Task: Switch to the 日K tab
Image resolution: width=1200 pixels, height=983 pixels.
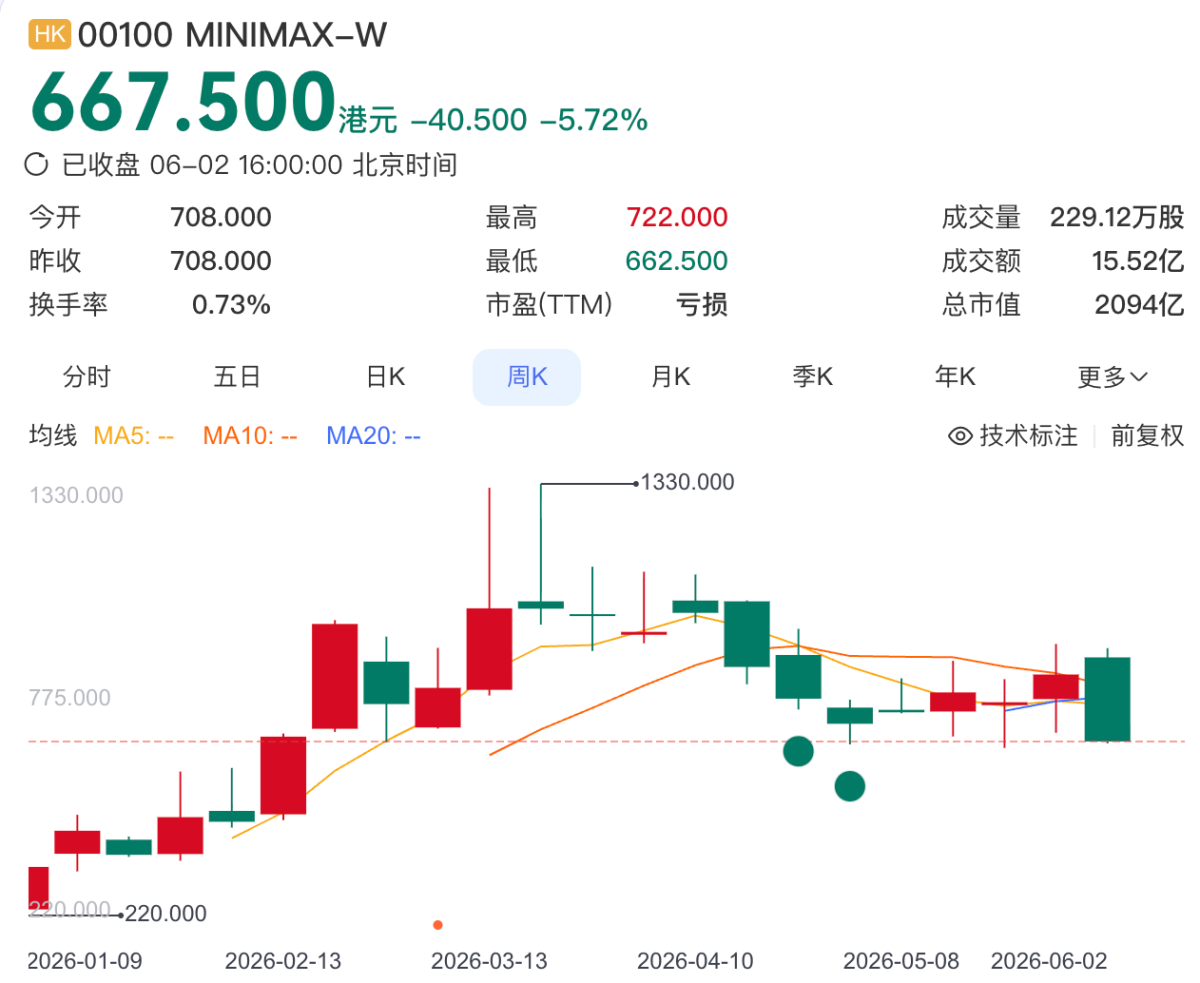Action: tap(385, 377)
